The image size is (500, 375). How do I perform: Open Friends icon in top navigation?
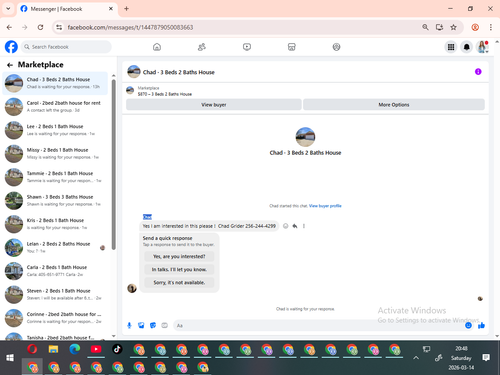pos(202,47)
